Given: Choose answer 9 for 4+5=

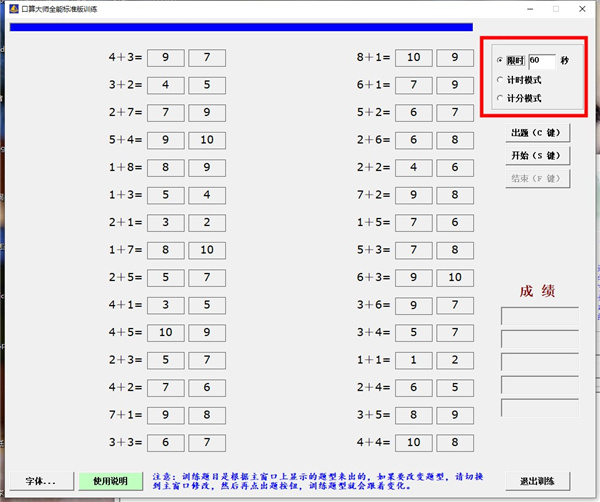Looking at the screenshot, I should [207, 333].
